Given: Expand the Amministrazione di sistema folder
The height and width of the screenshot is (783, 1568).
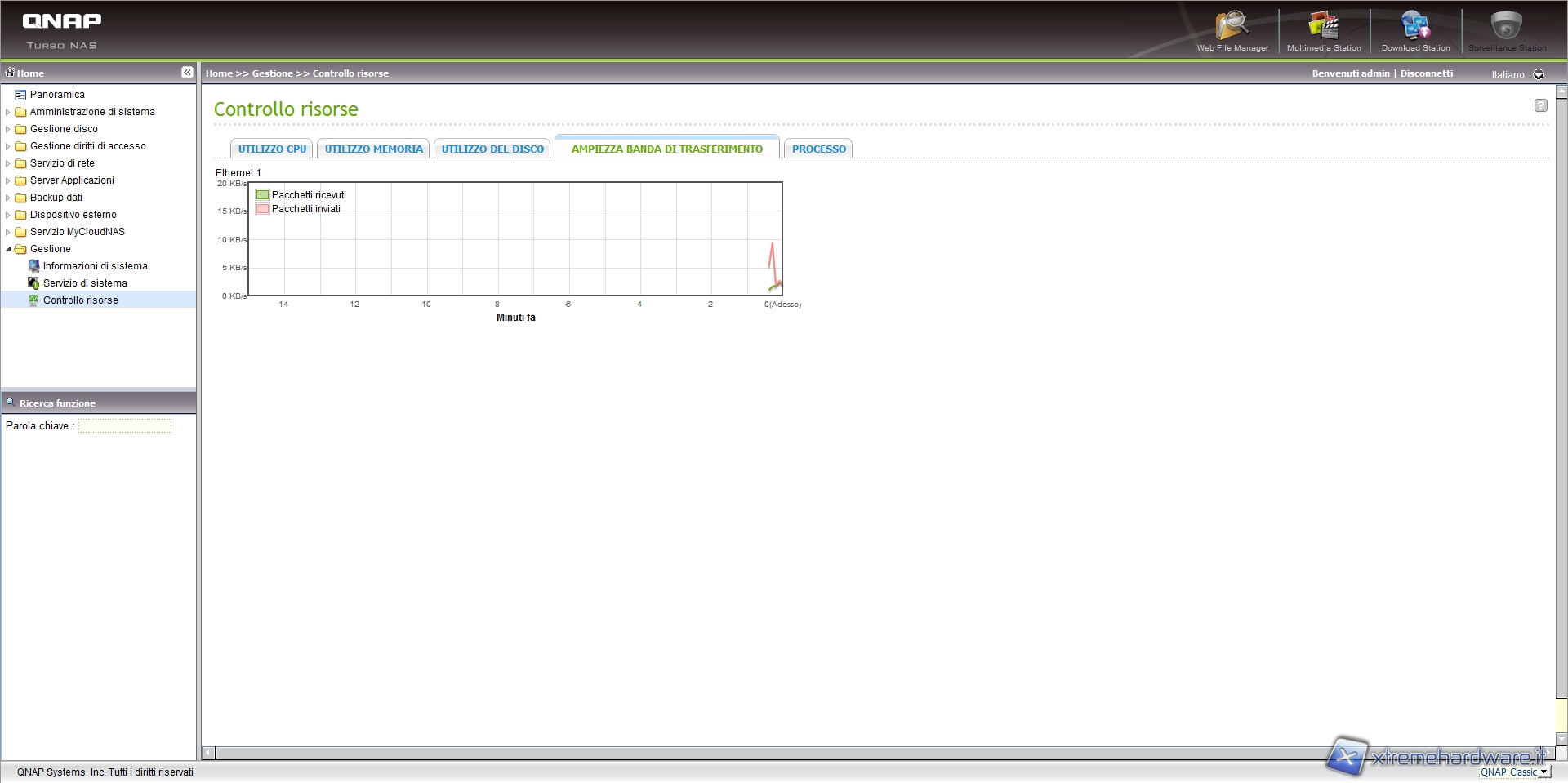Looking at the screenshot, I should 8,112.
